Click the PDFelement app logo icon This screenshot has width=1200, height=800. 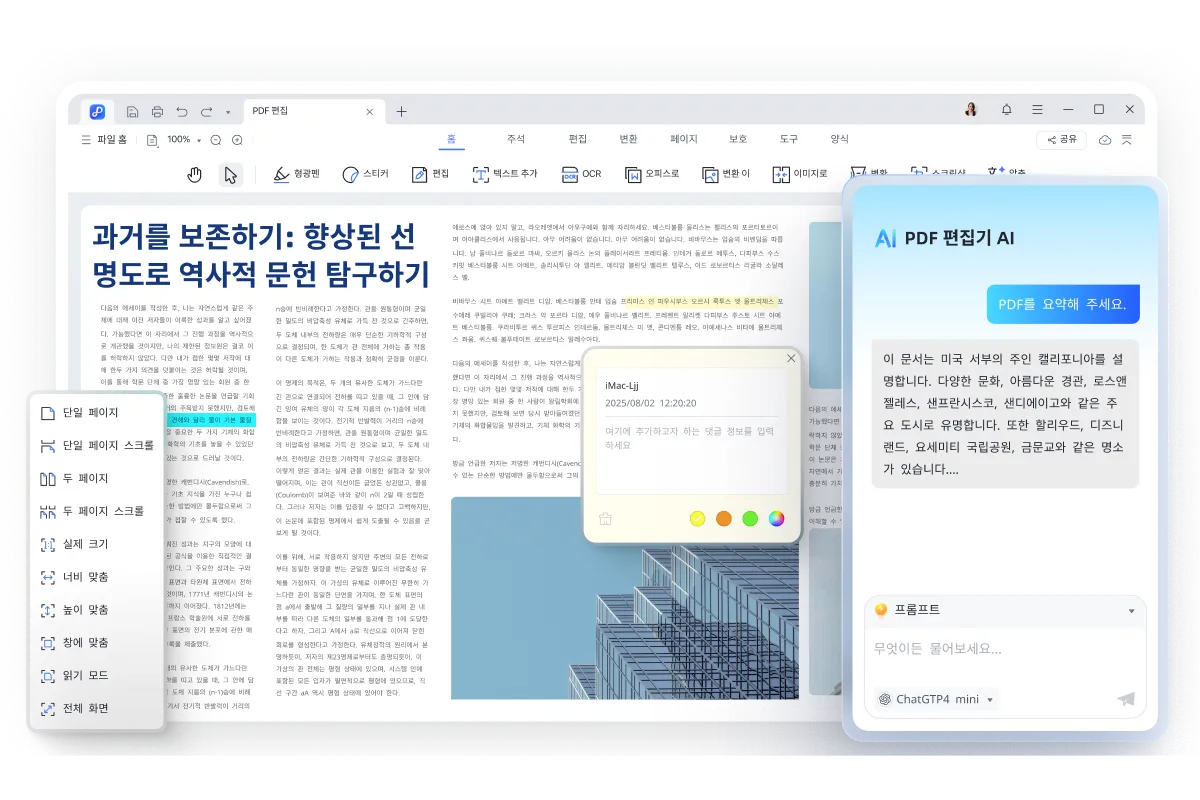tap(97, 111)
